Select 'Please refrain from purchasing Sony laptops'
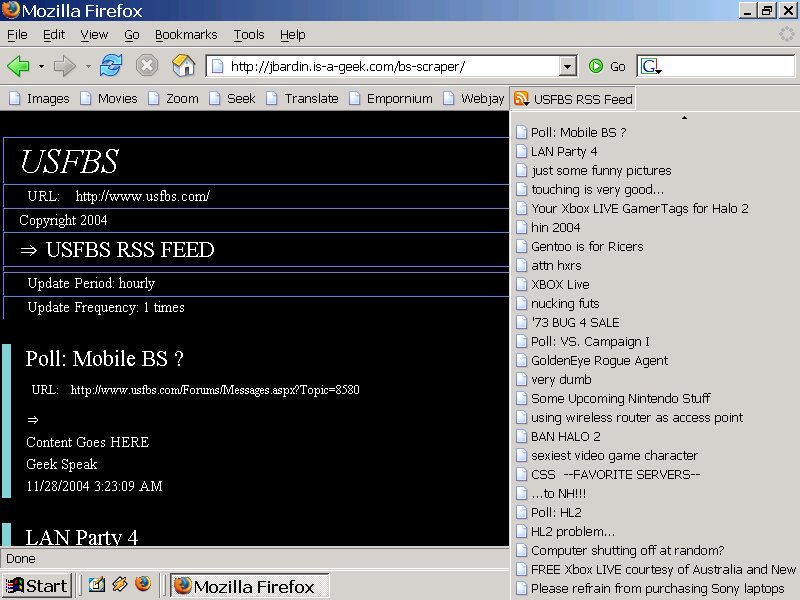 click(x=657, y=589)
